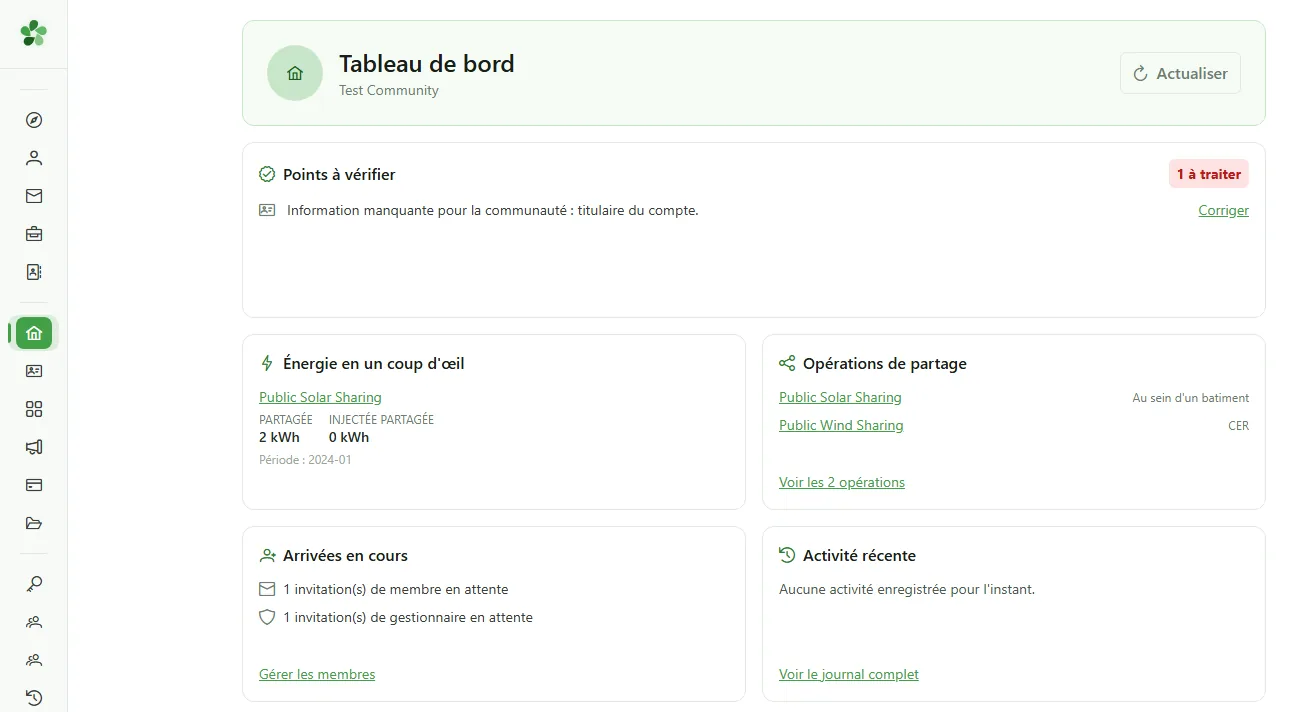Viewport: 1290px width, 712px height.
Task: Open the ID card icon in sidebar
Action: coord(34,371)
